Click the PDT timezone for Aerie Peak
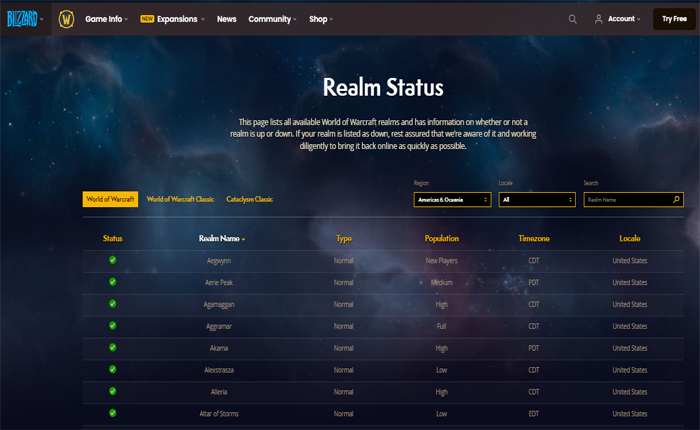700x430 pixels. point(533,282)
